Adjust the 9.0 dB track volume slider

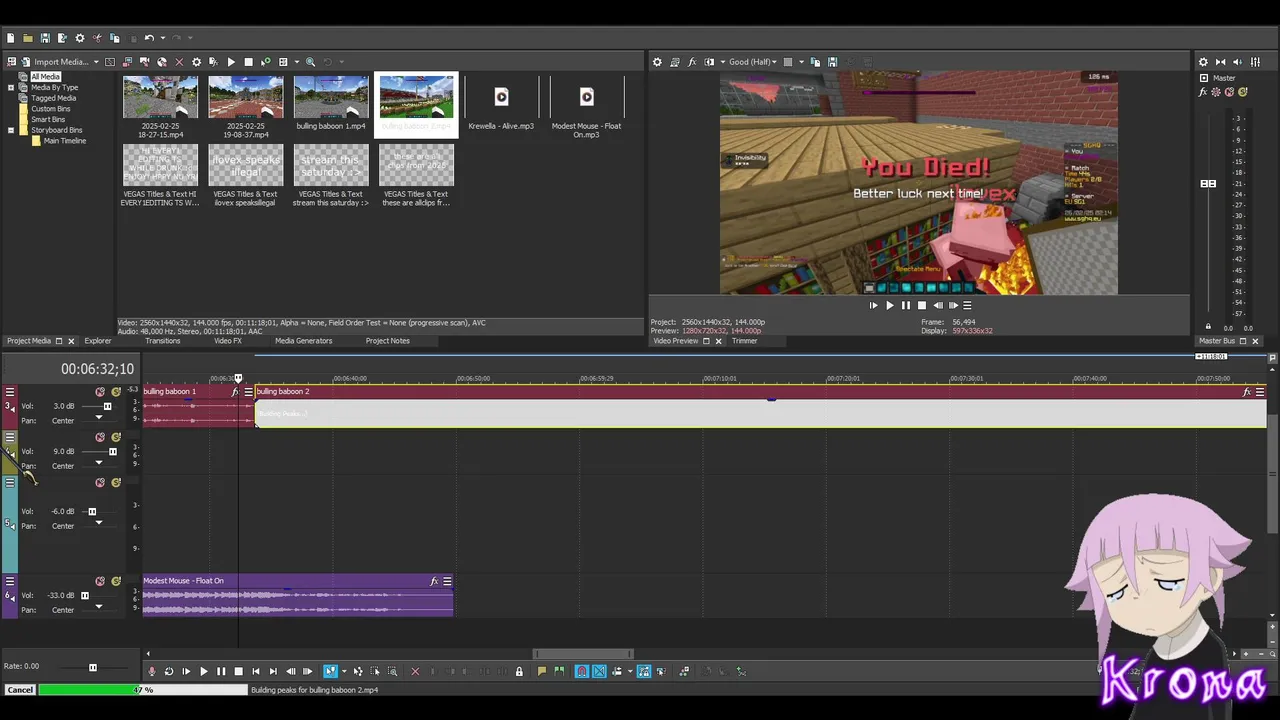coord(113,452)
